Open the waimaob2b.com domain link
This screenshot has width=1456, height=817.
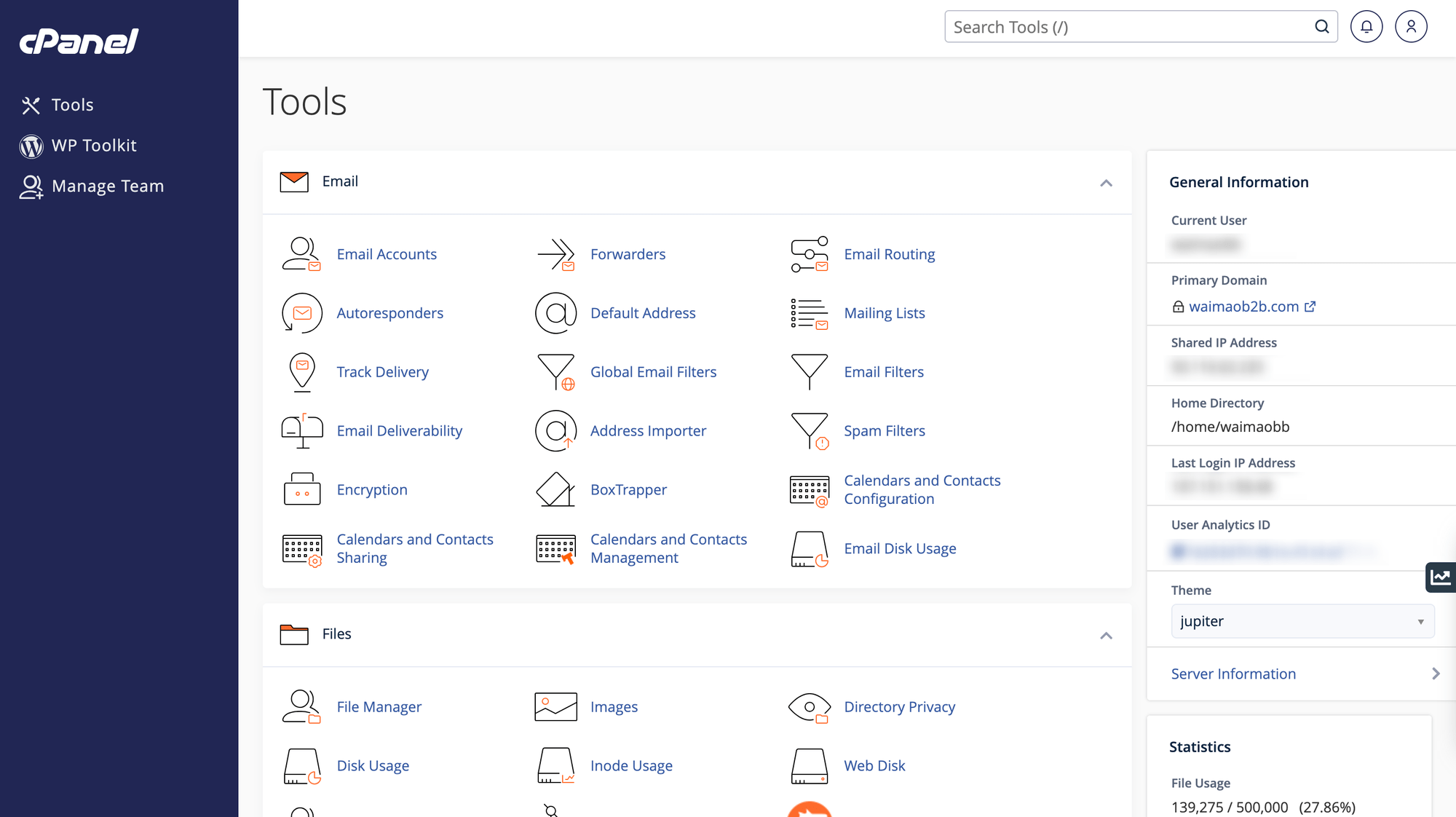pos(1244,307)
